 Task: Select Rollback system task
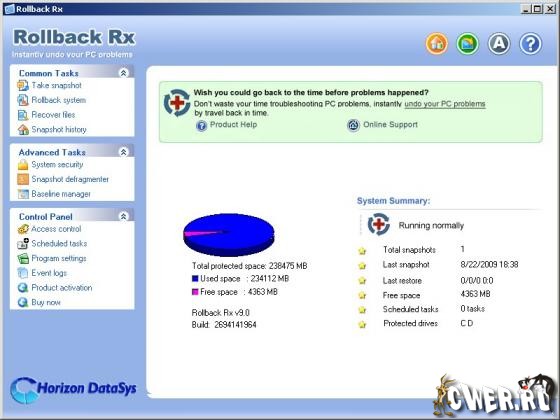pos(59,100)
